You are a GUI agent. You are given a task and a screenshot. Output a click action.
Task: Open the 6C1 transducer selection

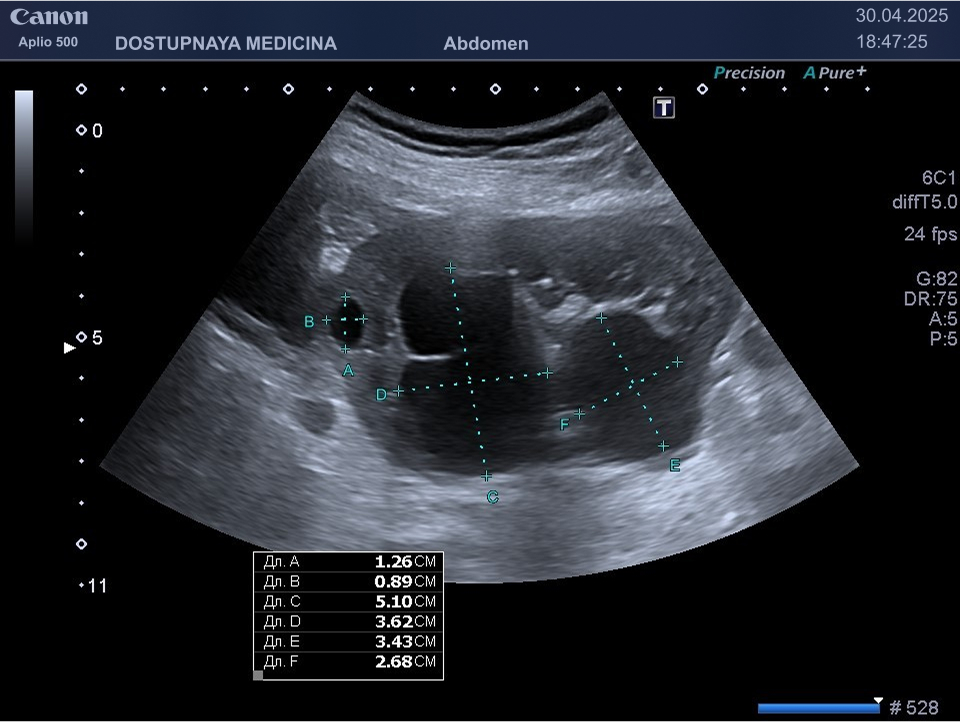939,178
